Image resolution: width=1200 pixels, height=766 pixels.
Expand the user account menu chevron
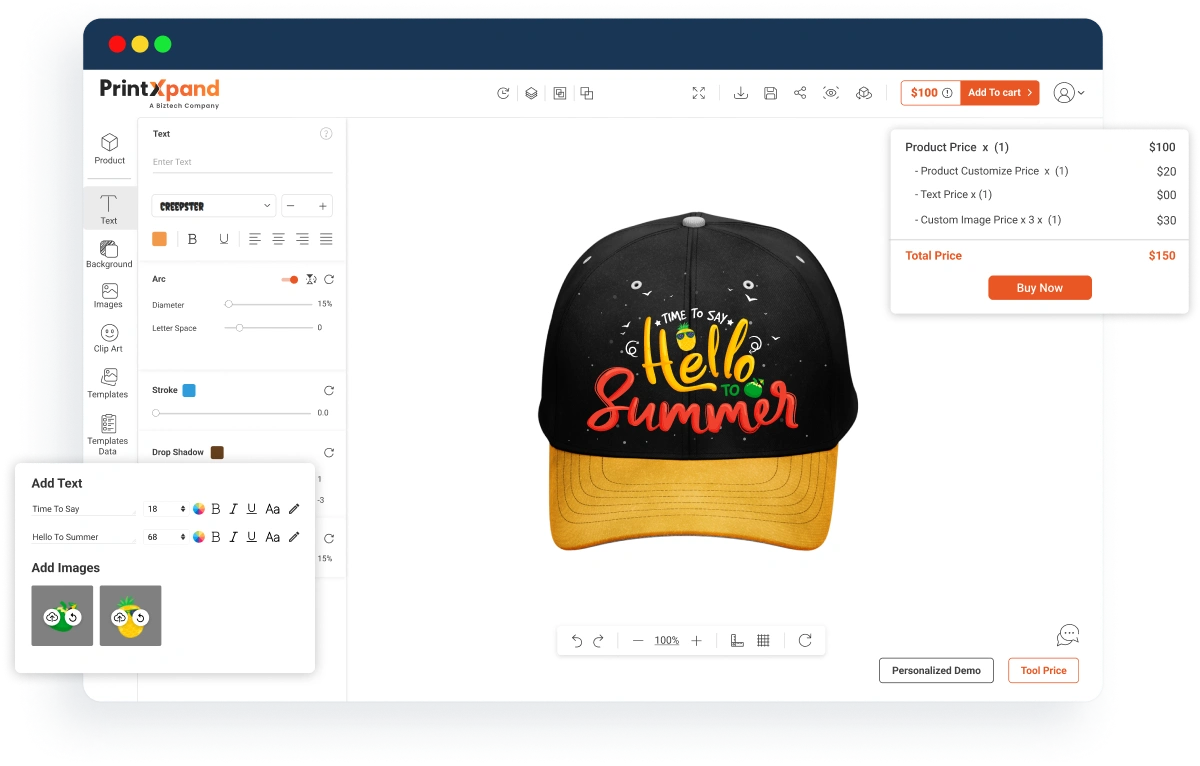pos(1081,93)
